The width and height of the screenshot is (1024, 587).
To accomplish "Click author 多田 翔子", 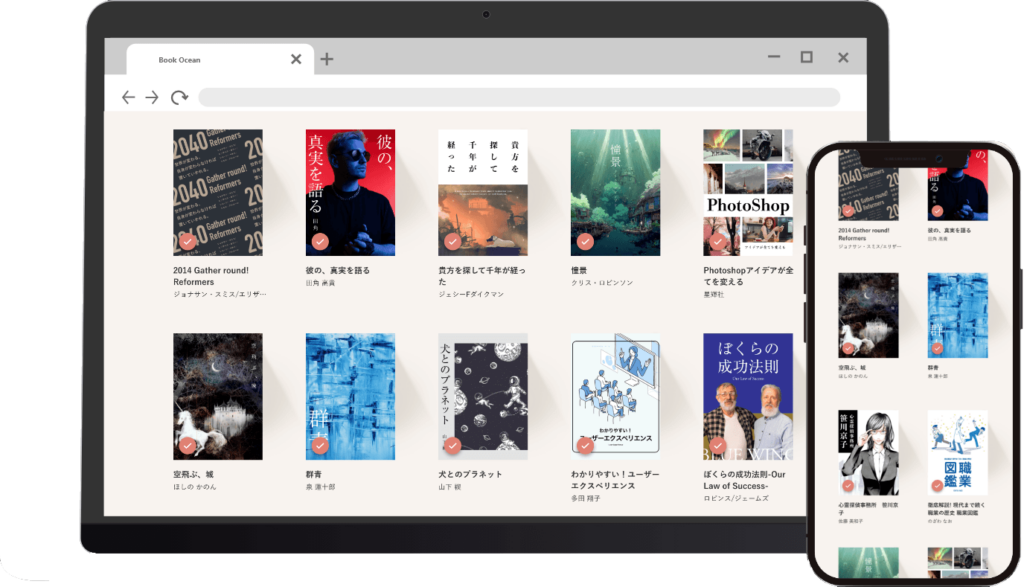I will [586, 499].
